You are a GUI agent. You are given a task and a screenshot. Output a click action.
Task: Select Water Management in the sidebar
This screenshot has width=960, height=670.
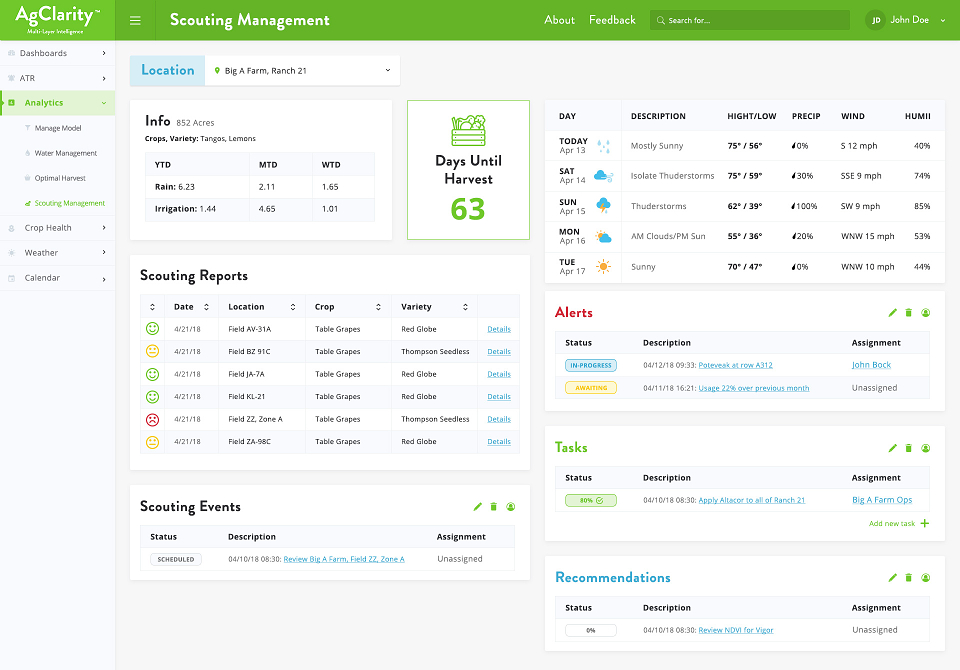(66, 153)
